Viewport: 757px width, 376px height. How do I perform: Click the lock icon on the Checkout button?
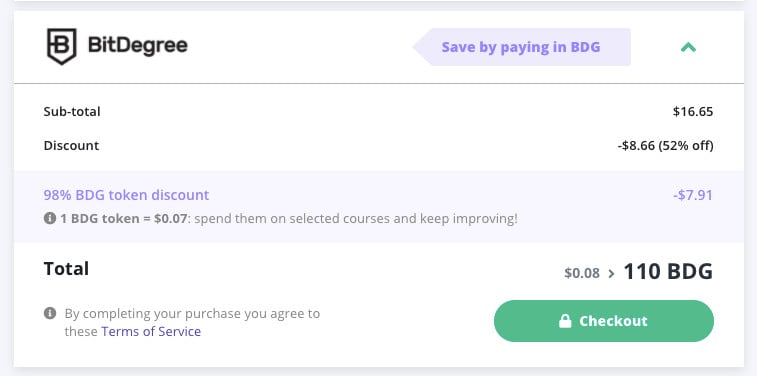(x=565, y=321)
